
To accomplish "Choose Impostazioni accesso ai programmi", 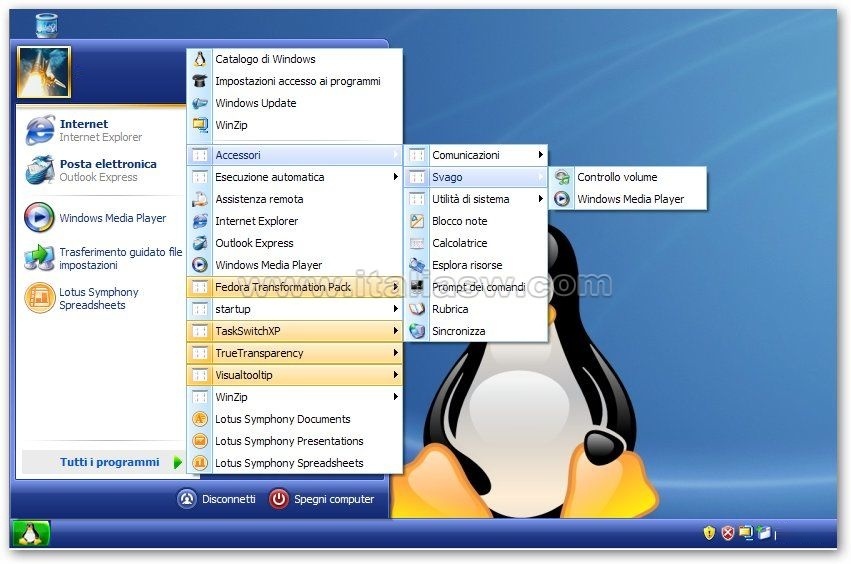I will [x=295, y=81].
